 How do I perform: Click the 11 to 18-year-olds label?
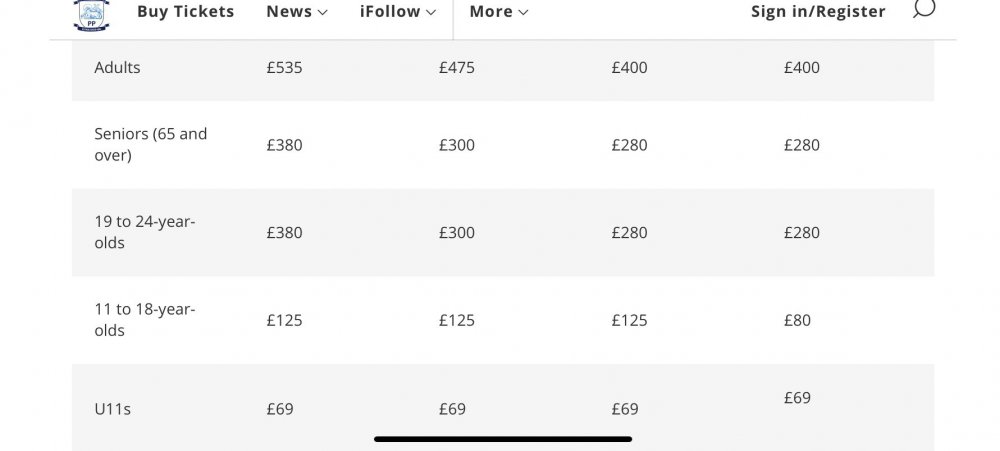144,320
